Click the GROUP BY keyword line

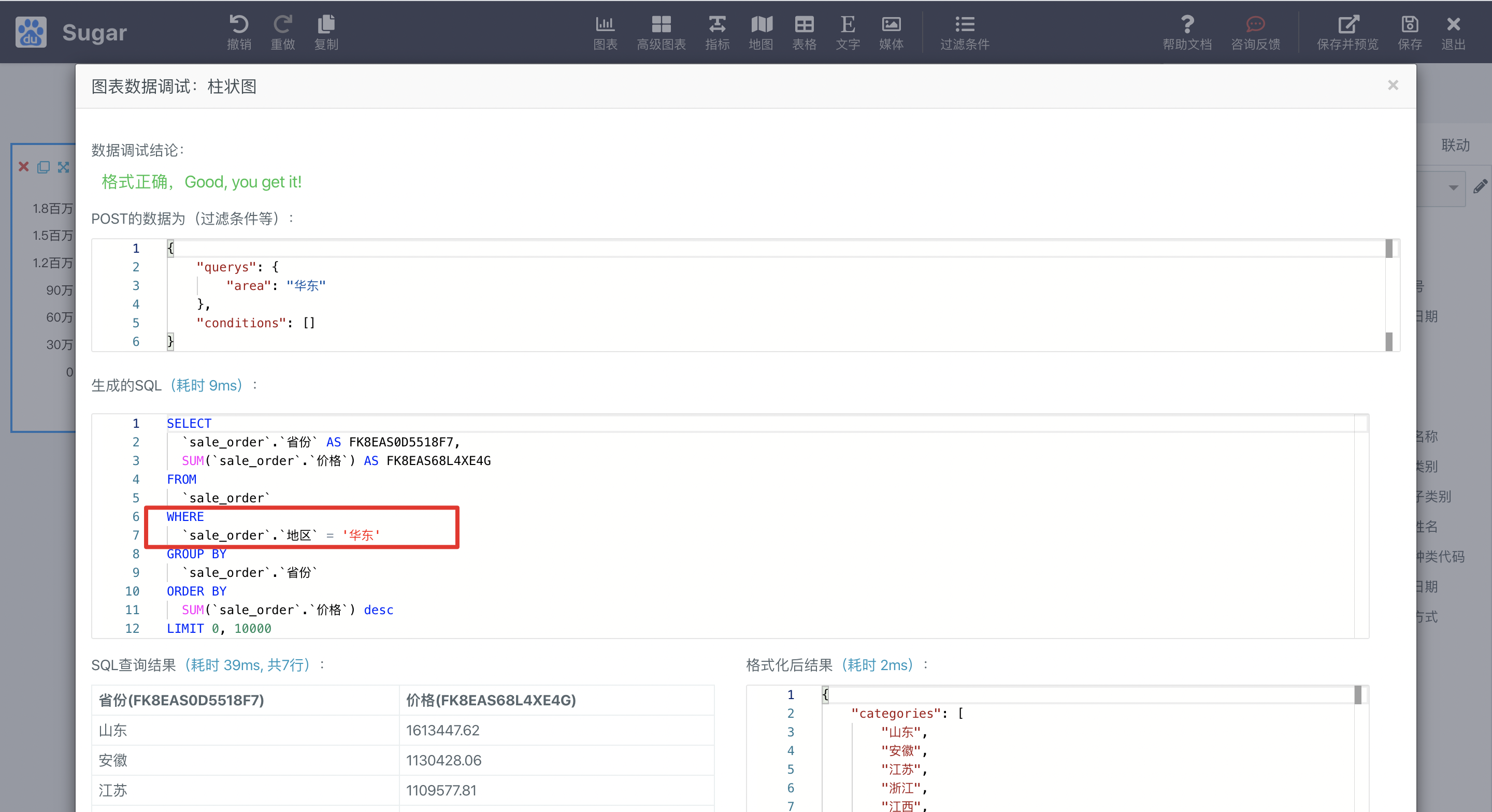point(196,554)
